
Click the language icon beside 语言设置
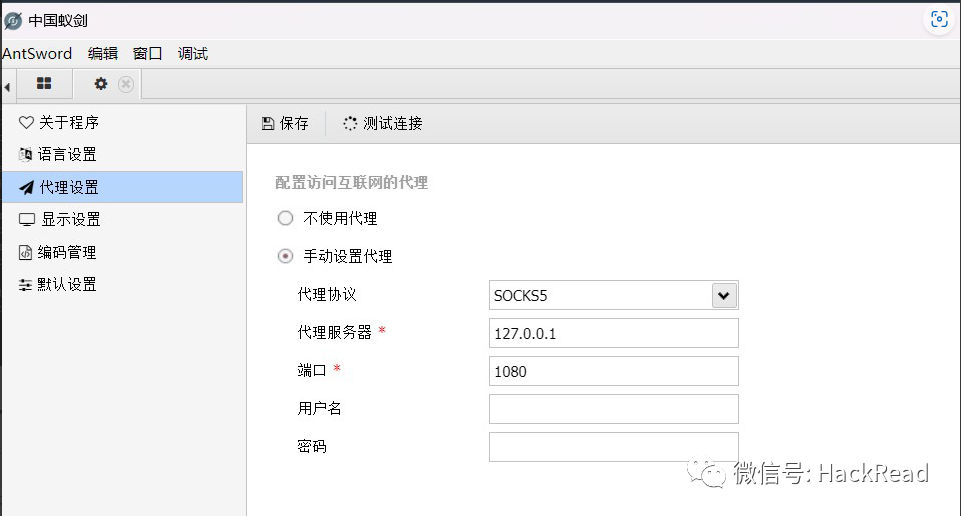click(25, 154)
